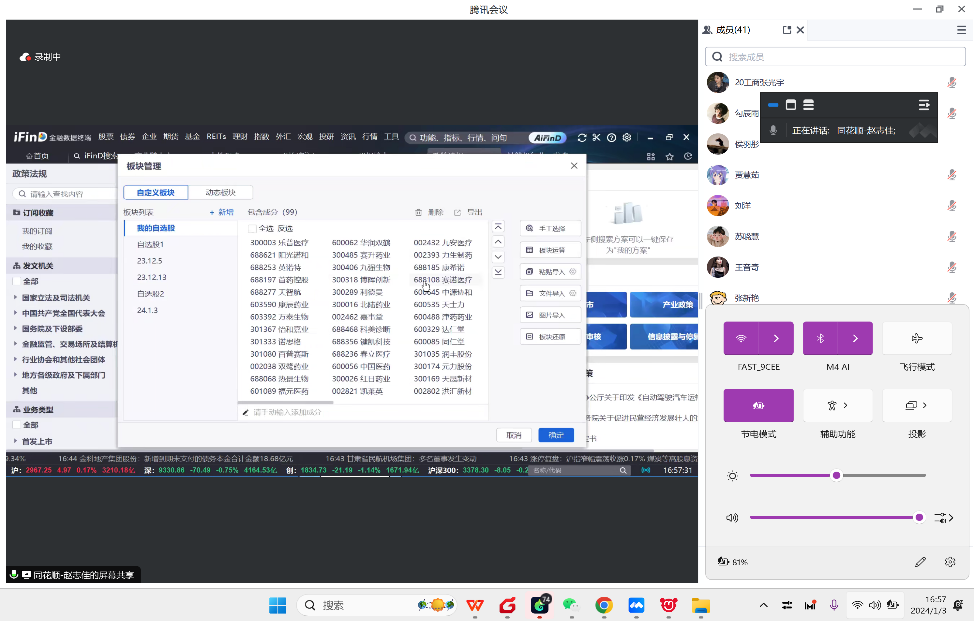974x621 pixels.
Task: Open the members panel hamburger menu
Action: pos(961,30)
